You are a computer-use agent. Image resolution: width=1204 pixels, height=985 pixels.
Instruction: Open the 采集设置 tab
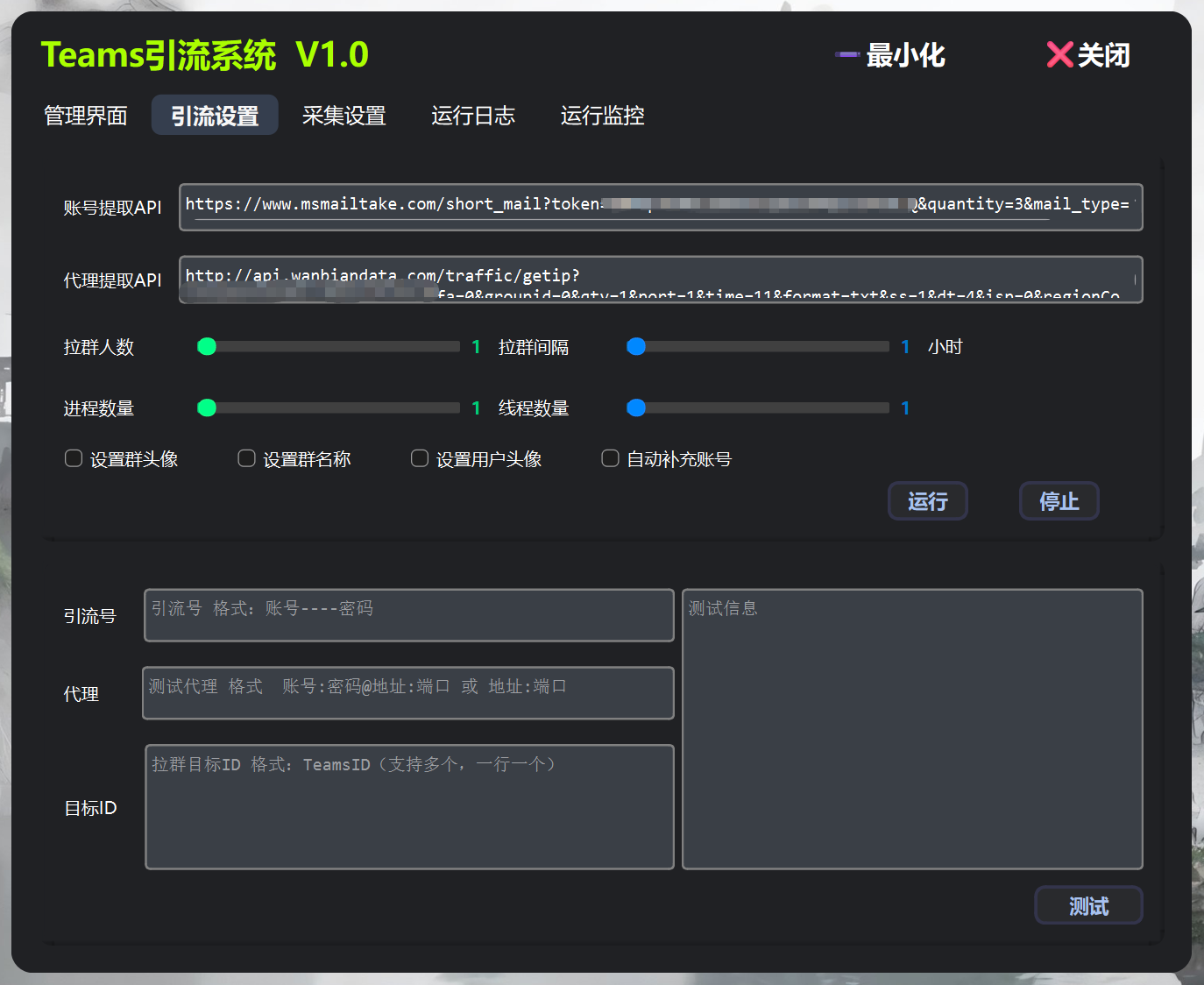[x=343, y=115]
